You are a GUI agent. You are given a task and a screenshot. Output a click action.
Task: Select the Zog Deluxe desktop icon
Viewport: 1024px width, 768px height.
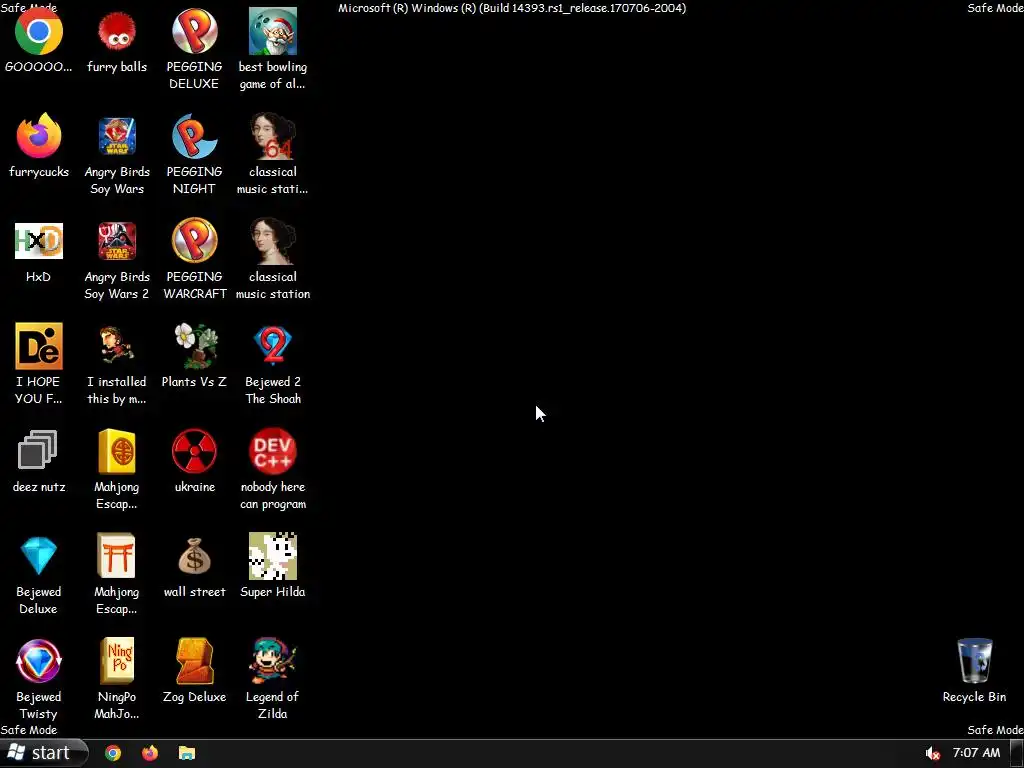pyautogui.click(x=195, y=661)
